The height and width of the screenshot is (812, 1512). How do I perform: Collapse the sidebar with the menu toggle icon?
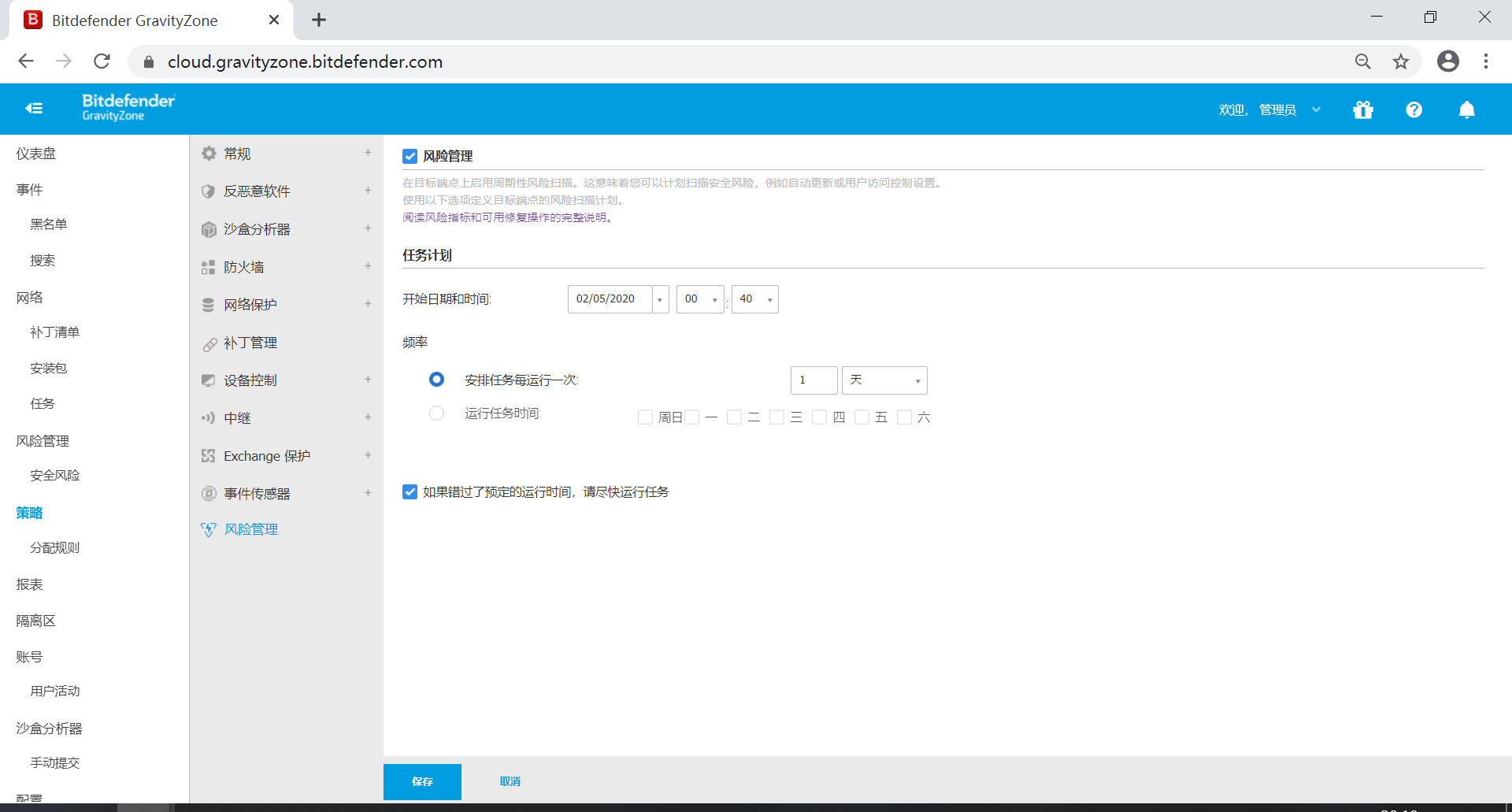34,109
